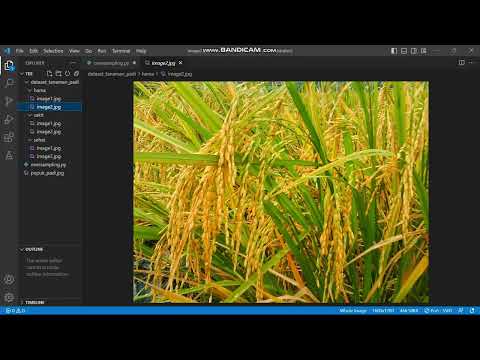
Task: Collapse all folders in Explorer
Action: [77, 74]
